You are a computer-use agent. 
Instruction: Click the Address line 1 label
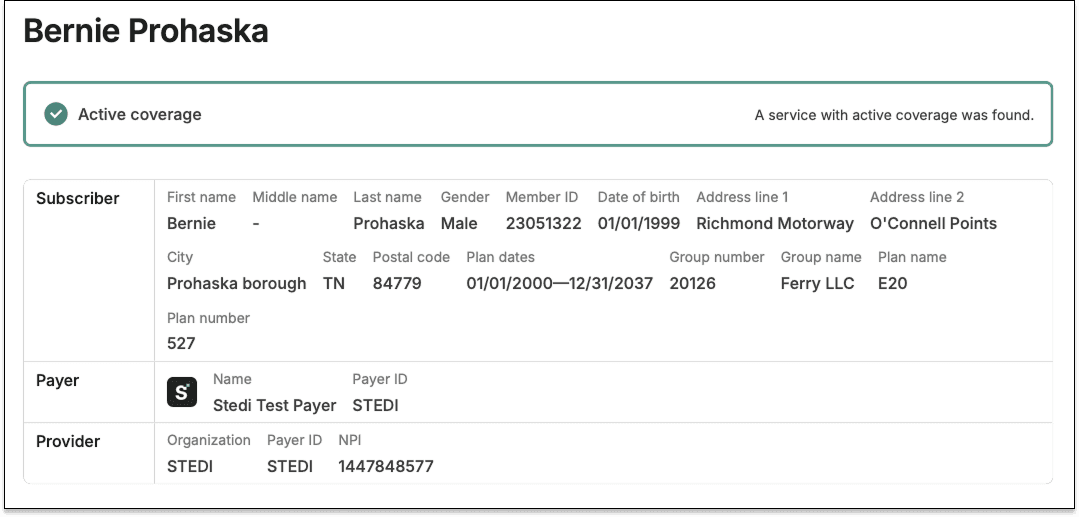(x=743, y=198)
